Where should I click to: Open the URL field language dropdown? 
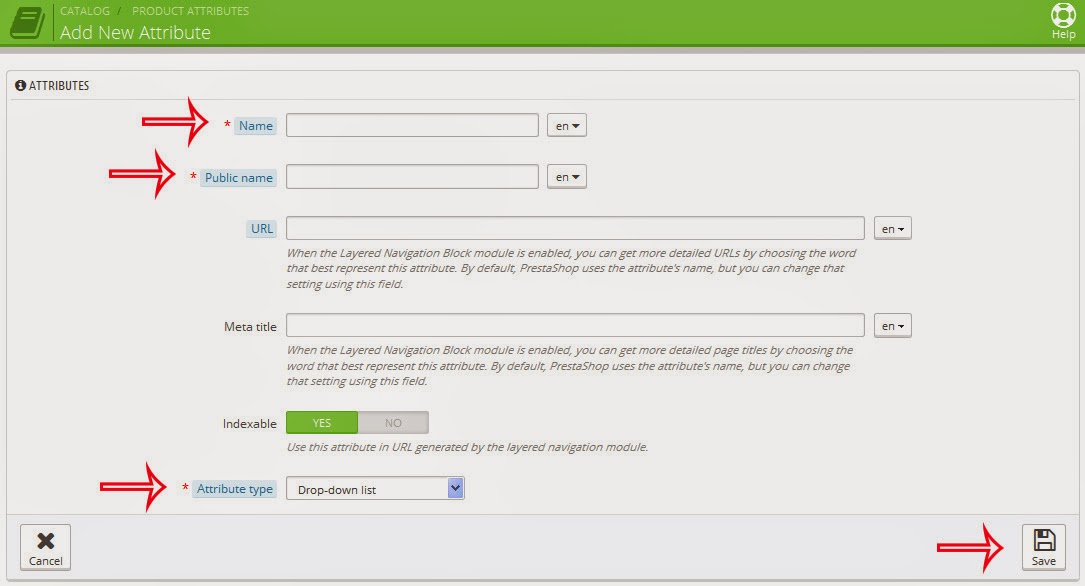(893, 229)
